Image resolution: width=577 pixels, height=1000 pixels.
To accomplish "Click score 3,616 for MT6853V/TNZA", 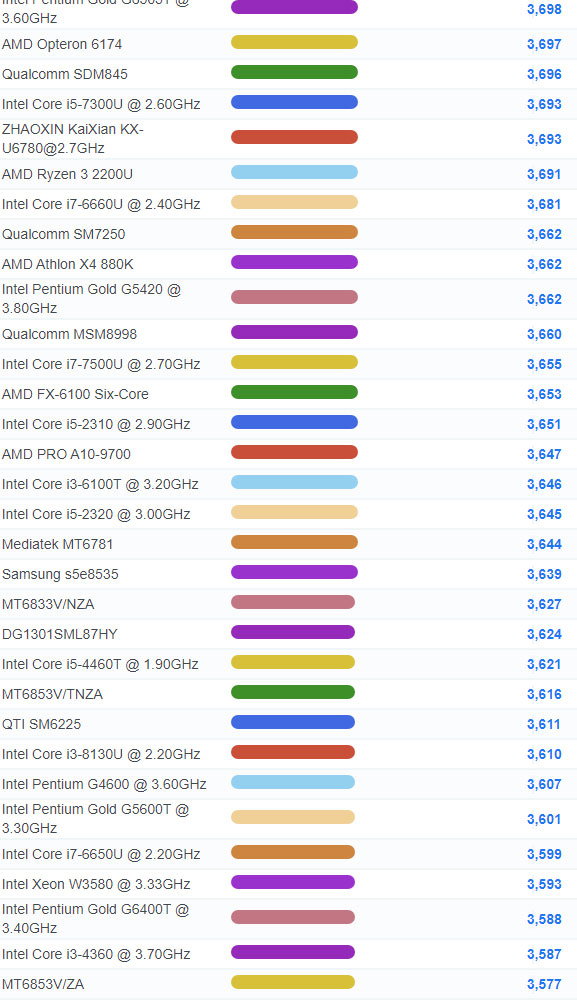I will (544, 694).
